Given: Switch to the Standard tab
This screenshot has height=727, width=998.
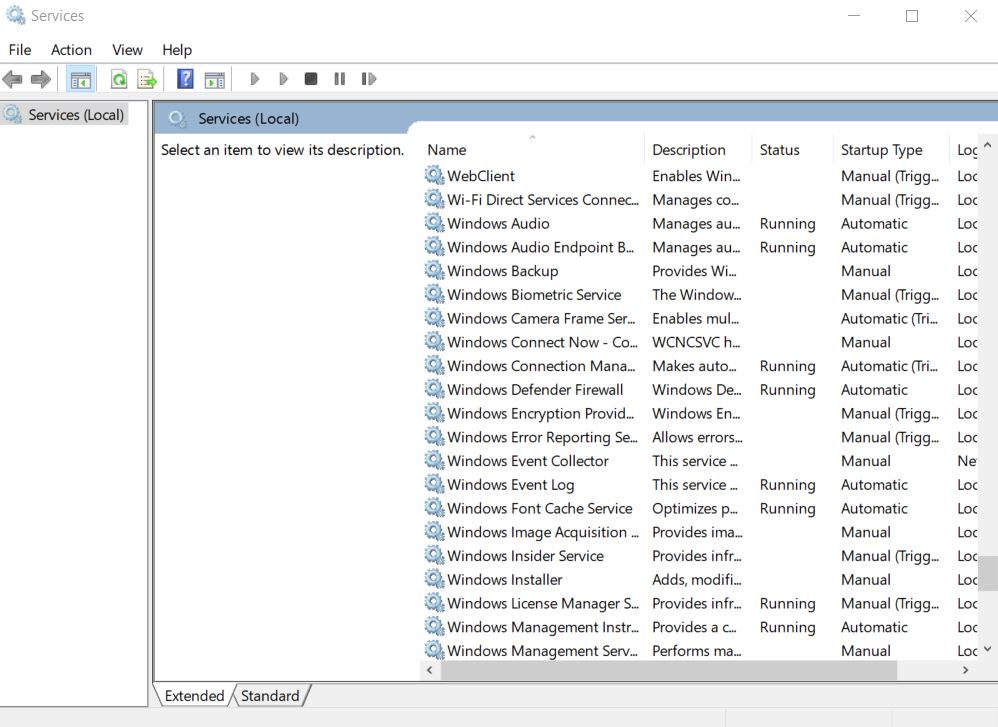Looking at the screenshot, I should point(270,696).
